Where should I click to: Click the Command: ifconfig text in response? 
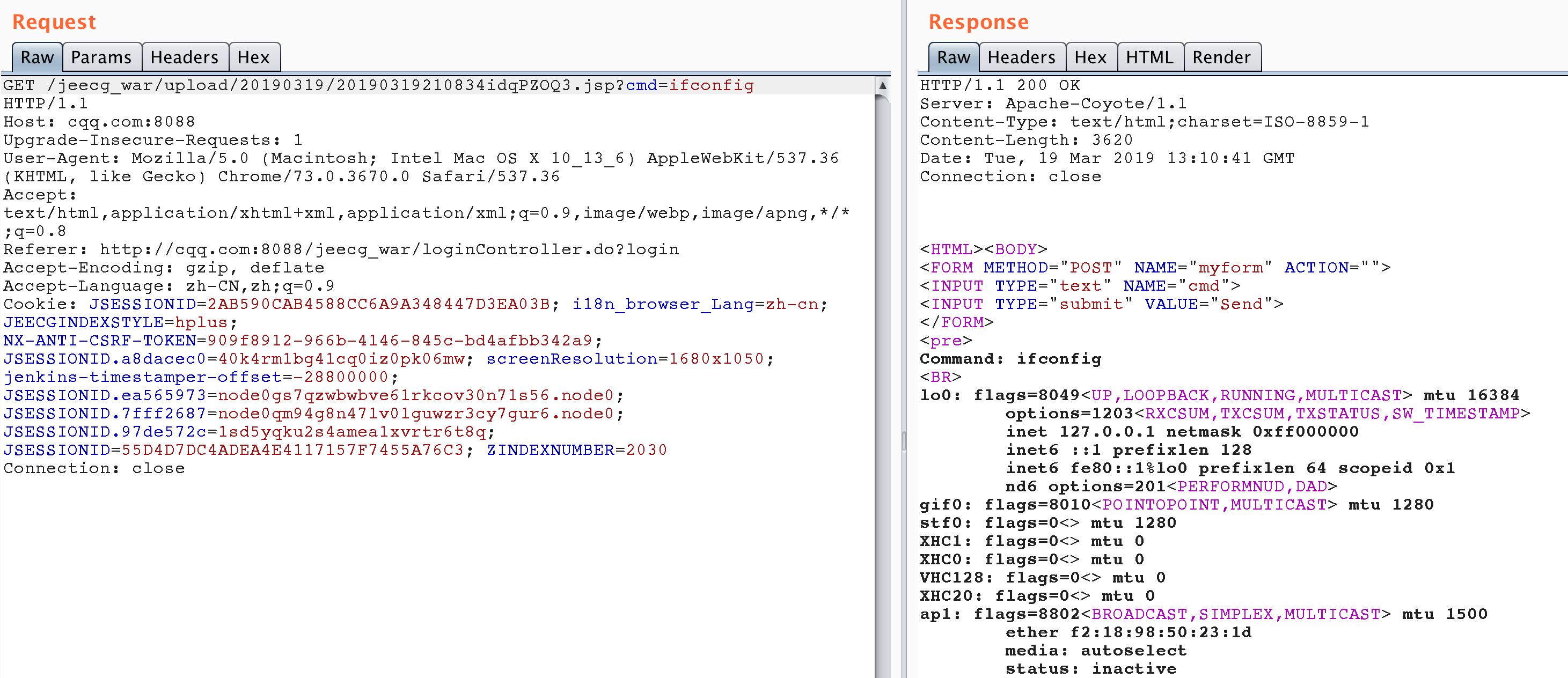pyautogui.click(x=1010, y=359)
